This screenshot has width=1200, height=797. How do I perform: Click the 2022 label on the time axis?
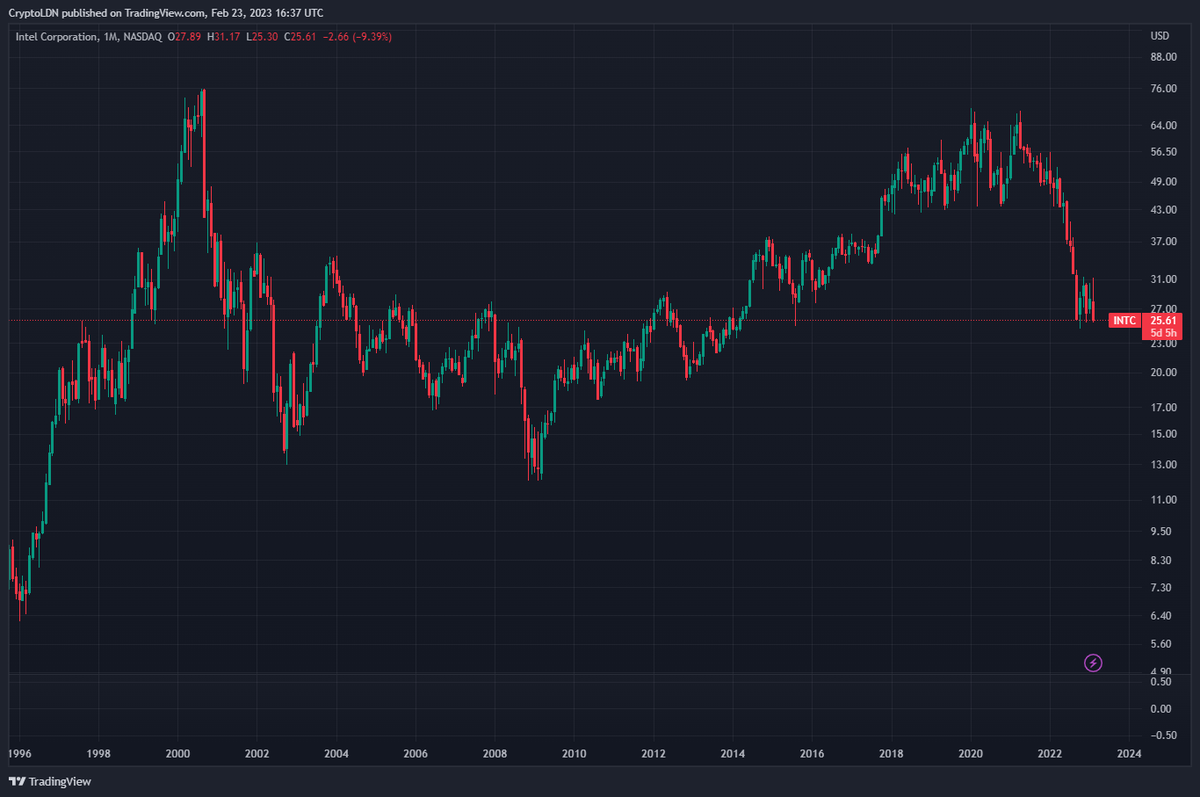click(1051, 754)
